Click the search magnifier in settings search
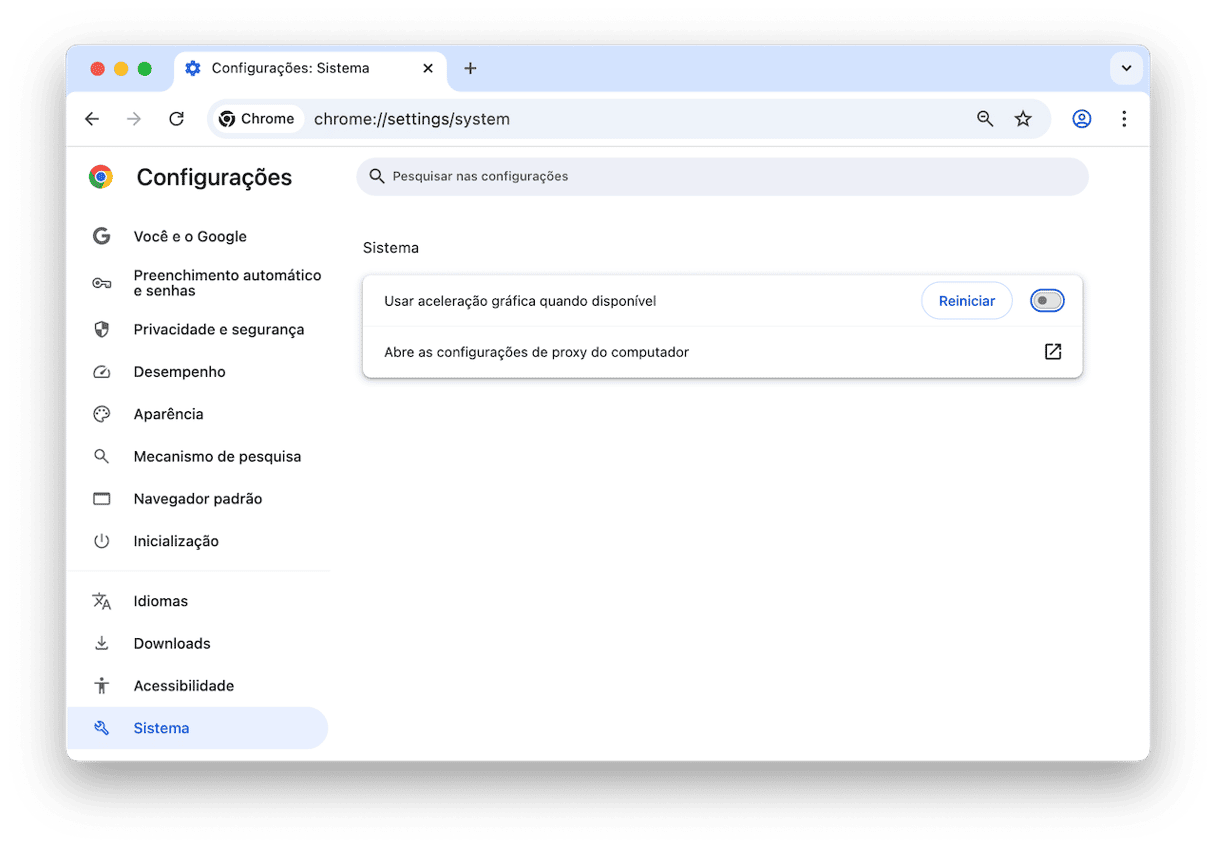This screenshot has height=848, width=1216. [377, 176]
